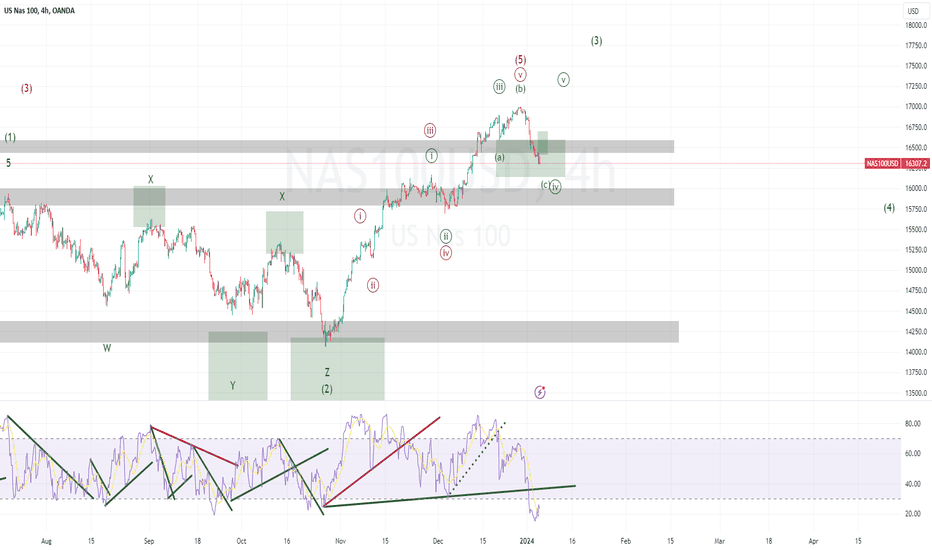Select the red circled ii label

[x=373, y=285]
